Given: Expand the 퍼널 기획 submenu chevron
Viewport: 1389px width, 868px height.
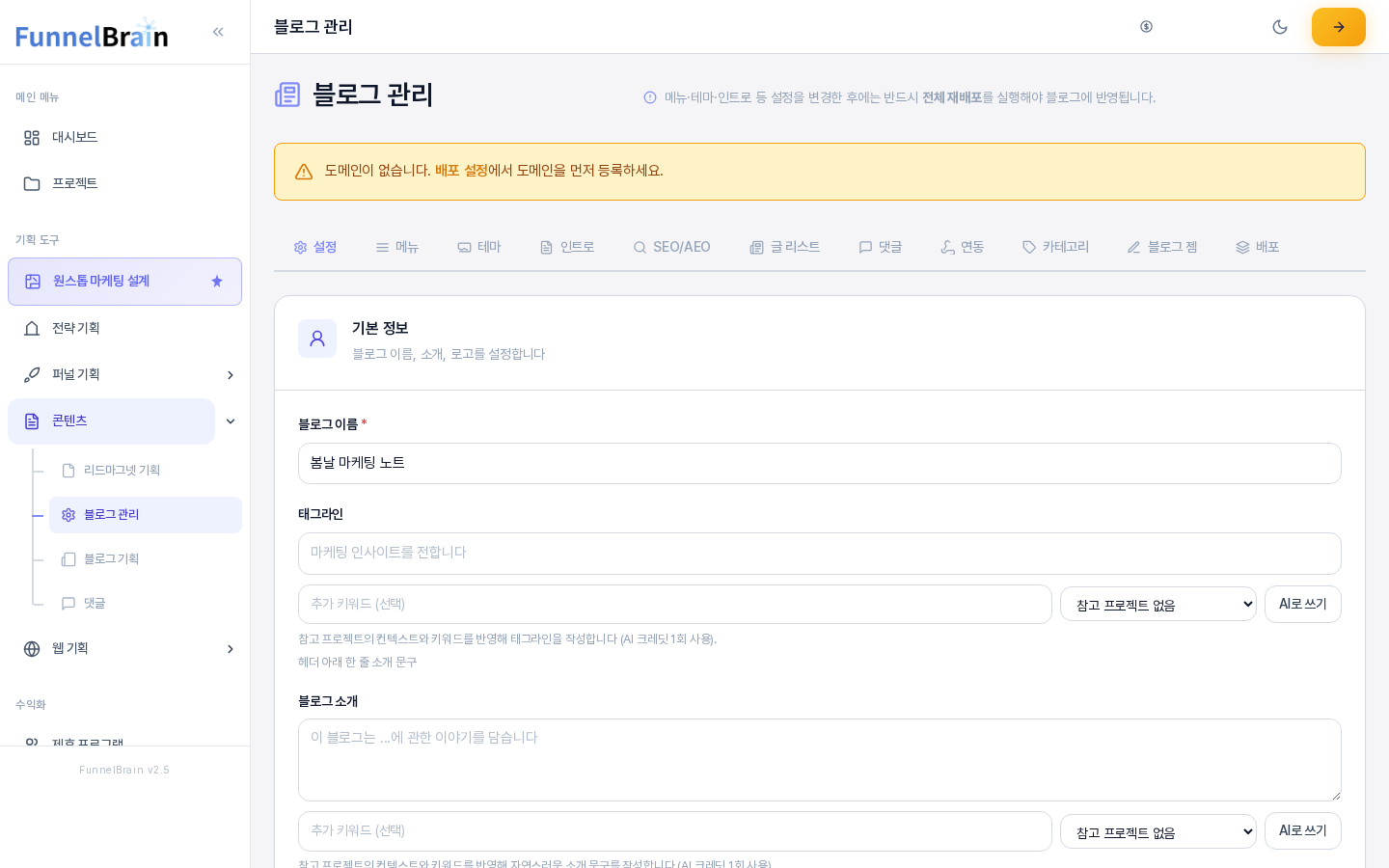Looking at the screenshot, I should [x=231, y=375].
